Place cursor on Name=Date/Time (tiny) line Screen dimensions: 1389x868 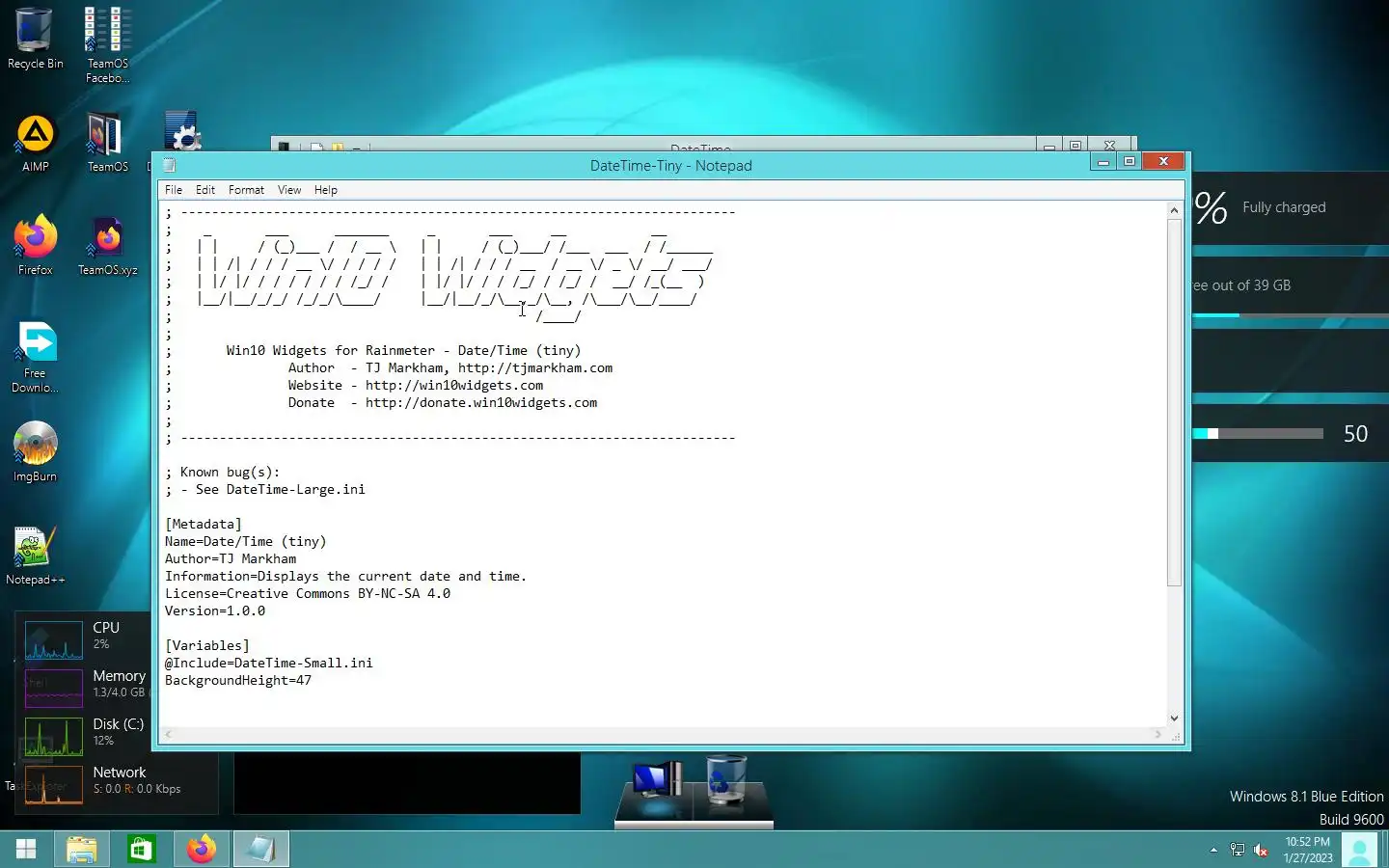[245, 541]
